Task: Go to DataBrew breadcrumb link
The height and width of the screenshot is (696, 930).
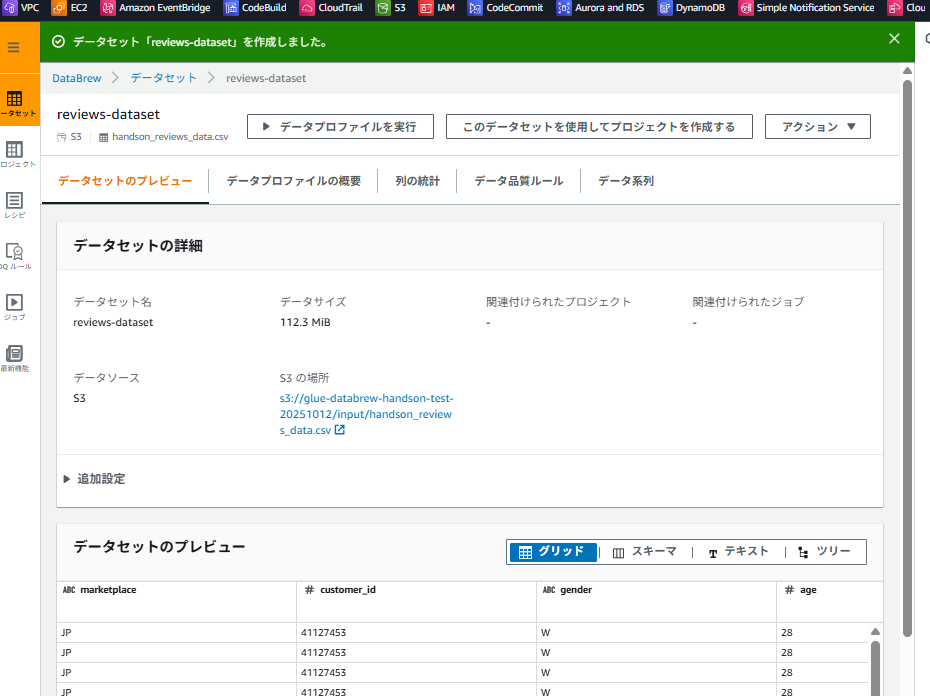Action: (x=77, y=78)
